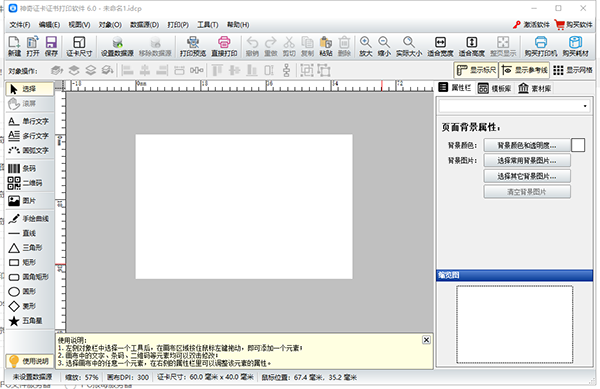Toggle the 显示参考线 show guides button

(x=524, y=70)
